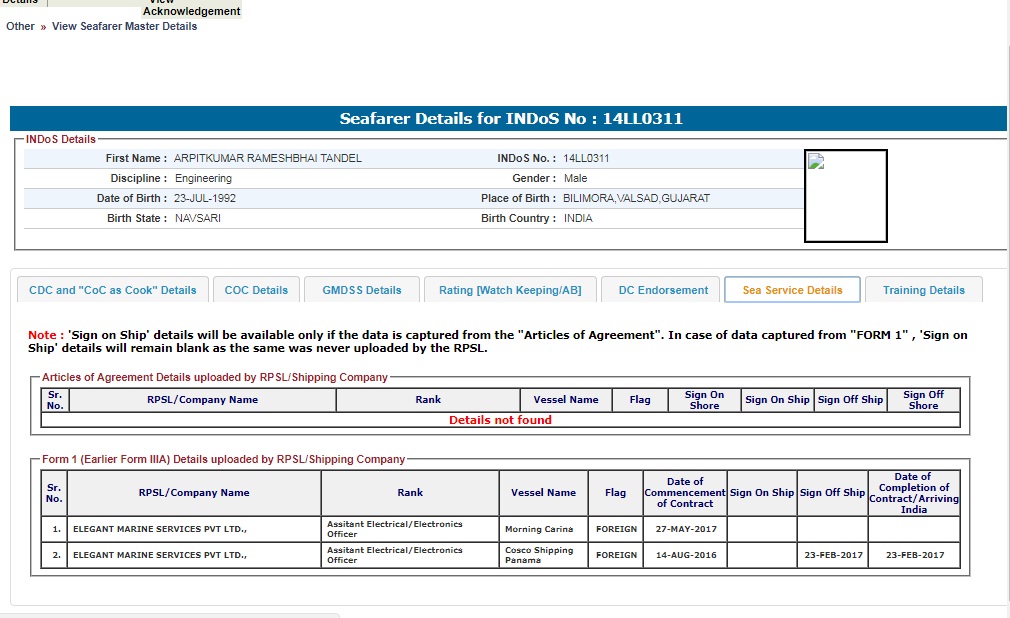Click the Morning Carina vessel name cell
This screenshot has height=618, width=1010.
click(538, 529)
